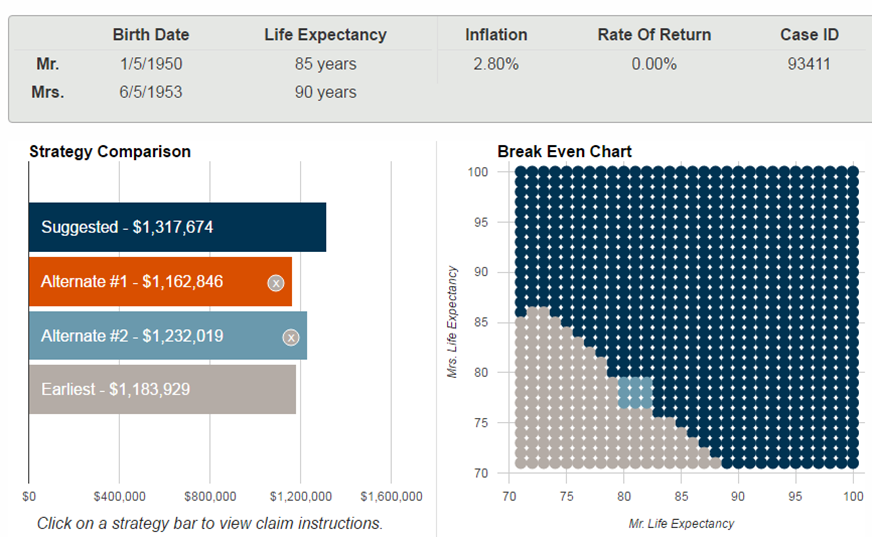Click the 0.00% rate of return value
This screenshot has height=537, width=872.
click(654, 64)
